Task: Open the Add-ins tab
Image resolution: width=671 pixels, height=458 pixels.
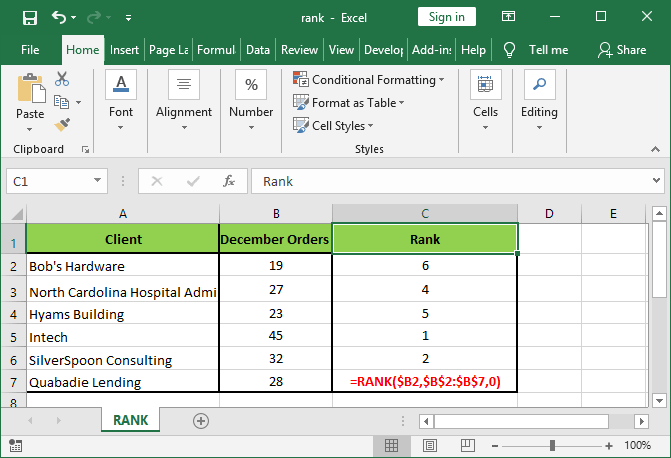Action: point(431,50)
